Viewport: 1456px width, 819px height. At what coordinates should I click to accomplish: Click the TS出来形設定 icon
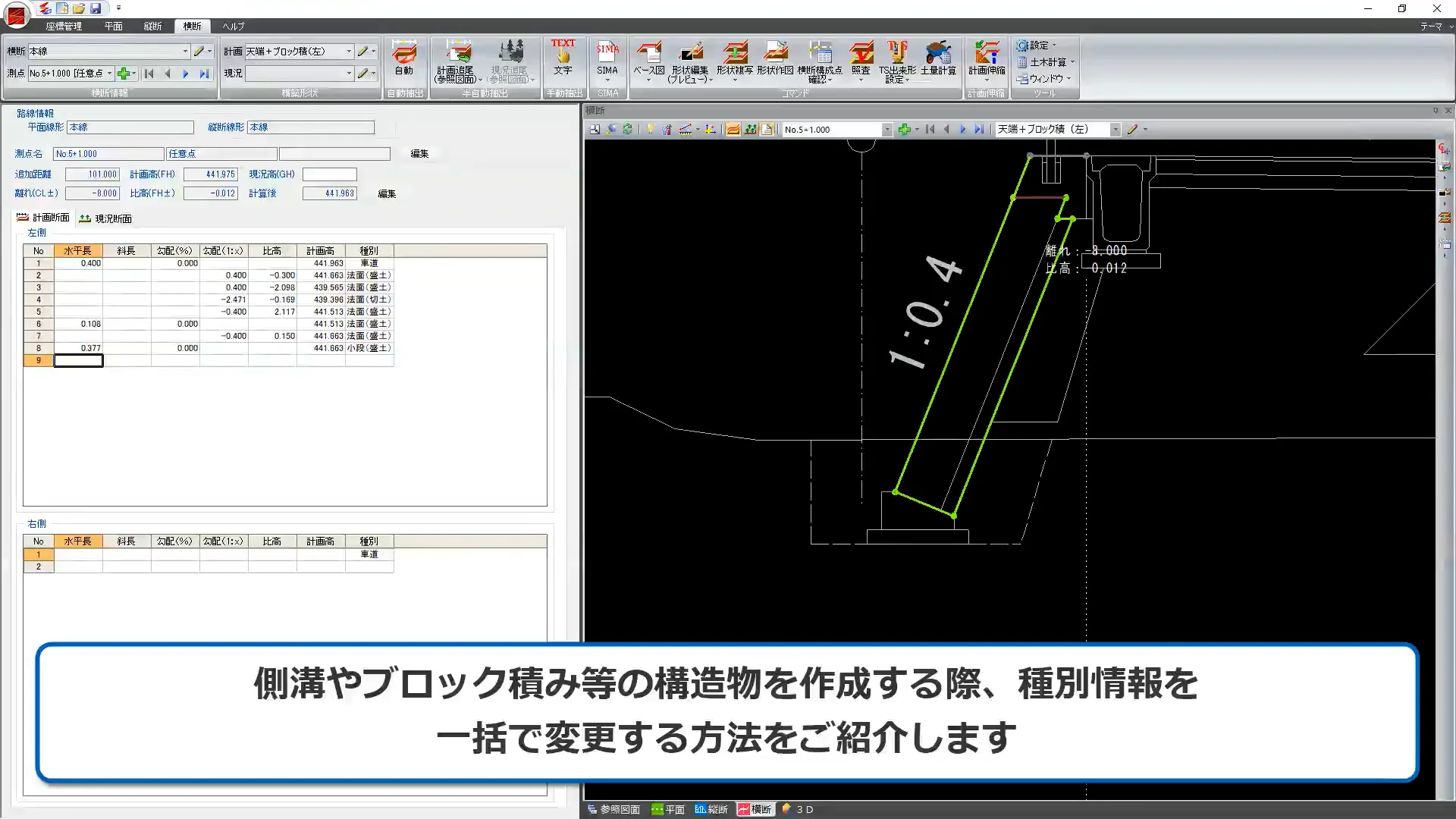[897, 62]
